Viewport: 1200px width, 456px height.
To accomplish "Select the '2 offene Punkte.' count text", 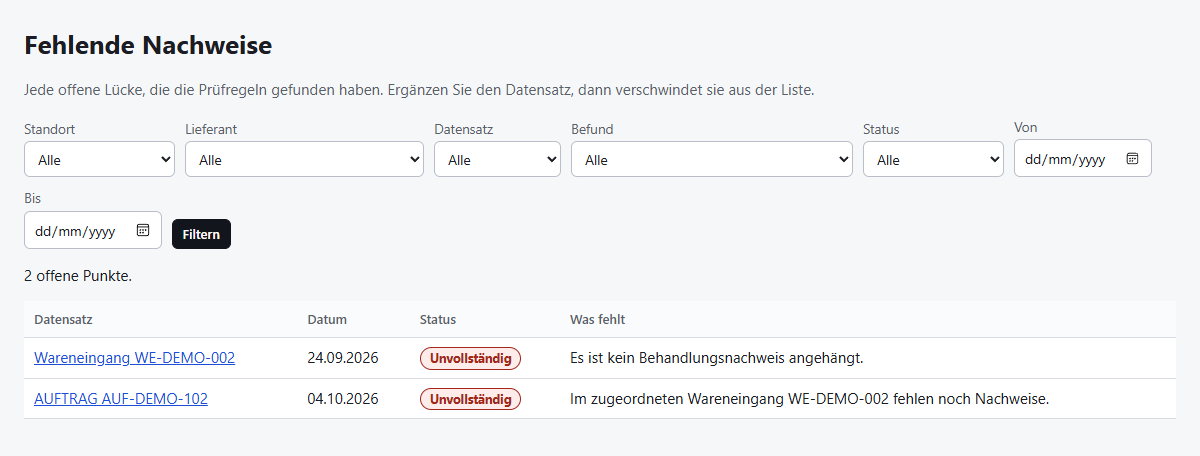I will (x=78, y=275).
